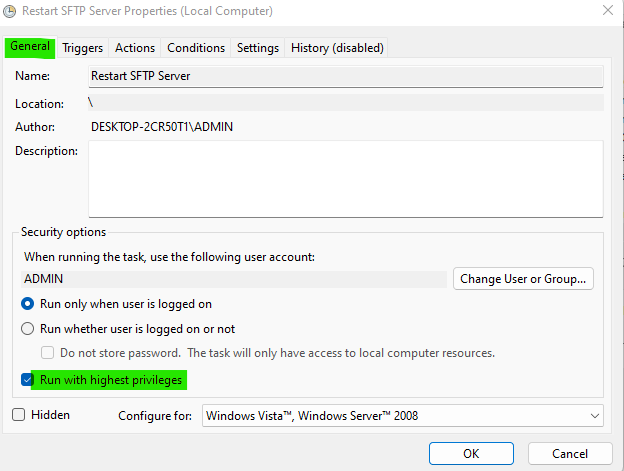624x471 pixels.
Task: Select Run only when user is logged on
Action: coord(28,304)
